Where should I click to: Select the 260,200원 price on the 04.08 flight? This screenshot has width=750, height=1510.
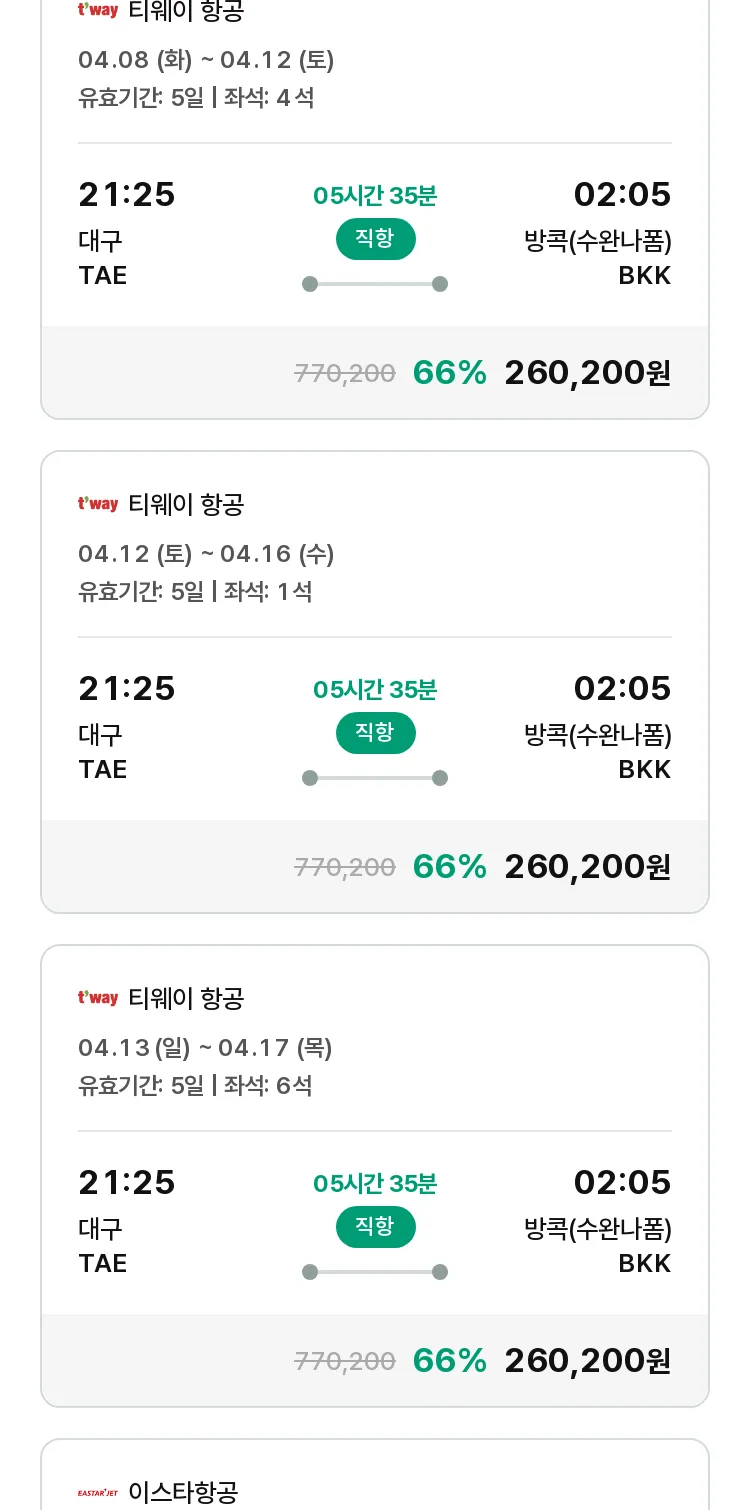(x=588, y=372)
